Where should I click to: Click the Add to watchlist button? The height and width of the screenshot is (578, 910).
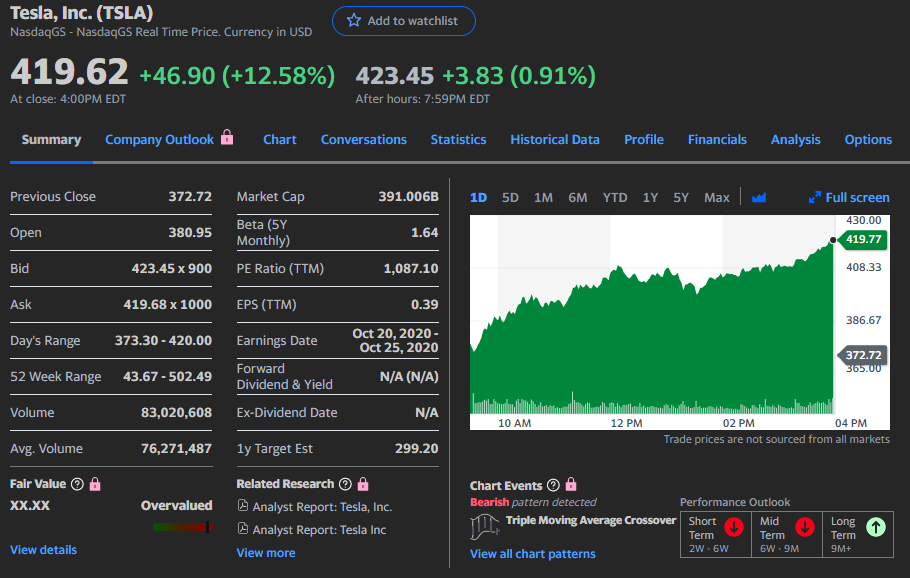[404, 21]
